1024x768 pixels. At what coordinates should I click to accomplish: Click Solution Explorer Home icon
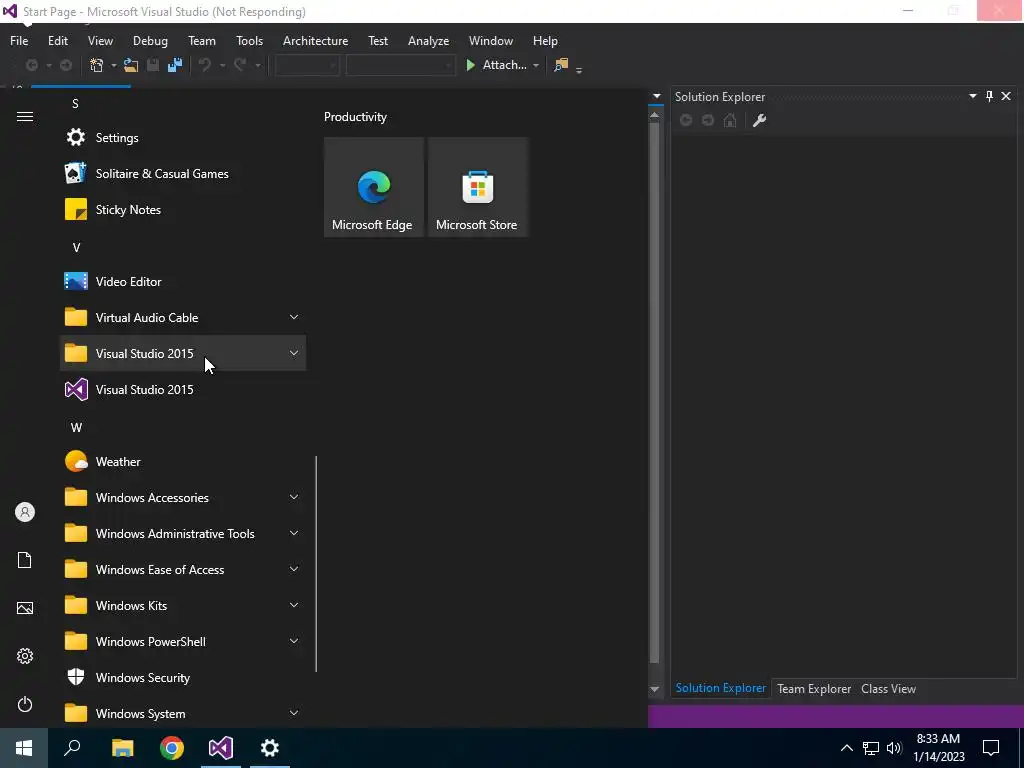(730, 120)
